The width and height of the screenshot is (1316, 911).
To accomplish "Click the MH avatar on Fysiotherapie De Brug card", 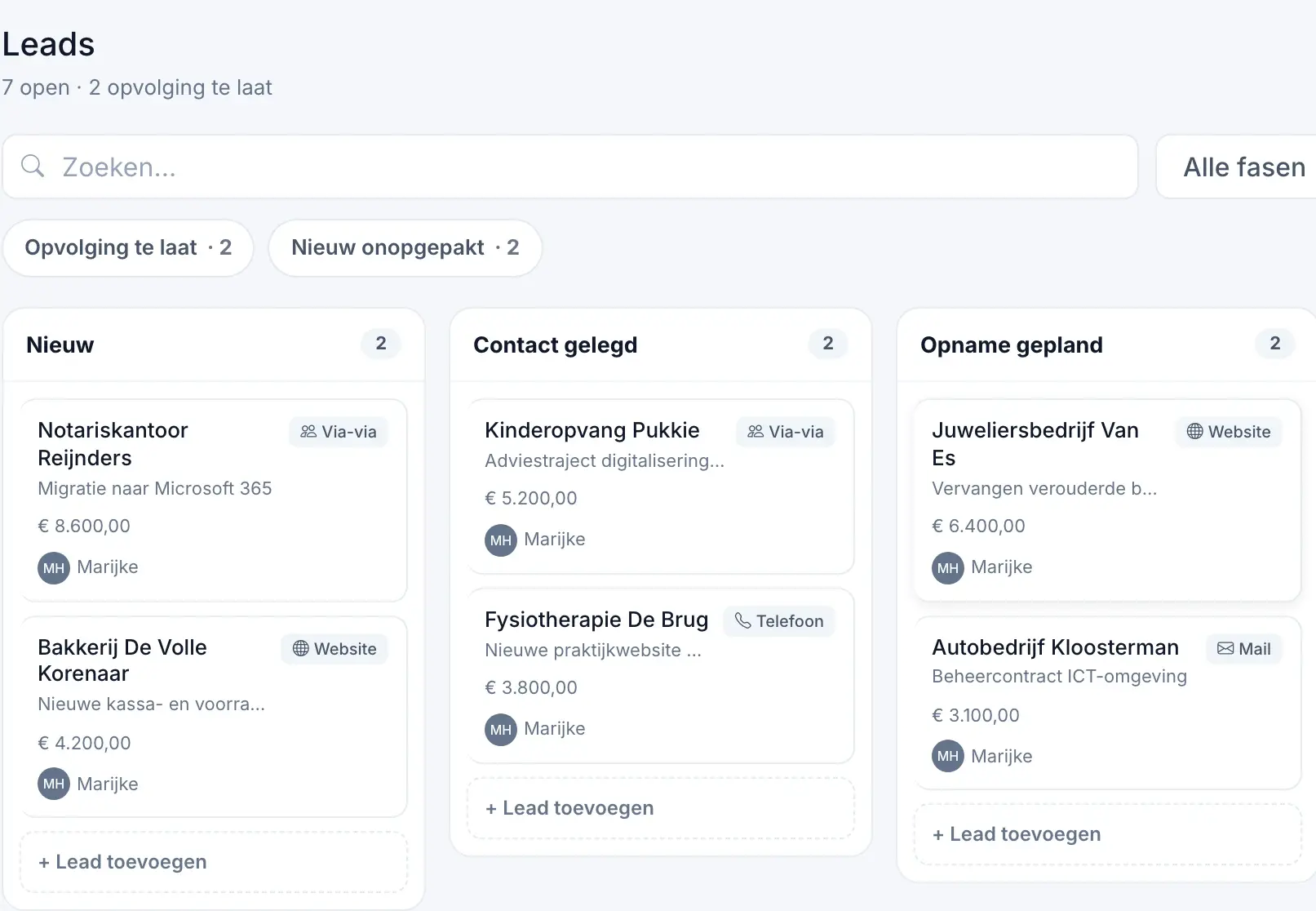I will (x=501, y=730).
